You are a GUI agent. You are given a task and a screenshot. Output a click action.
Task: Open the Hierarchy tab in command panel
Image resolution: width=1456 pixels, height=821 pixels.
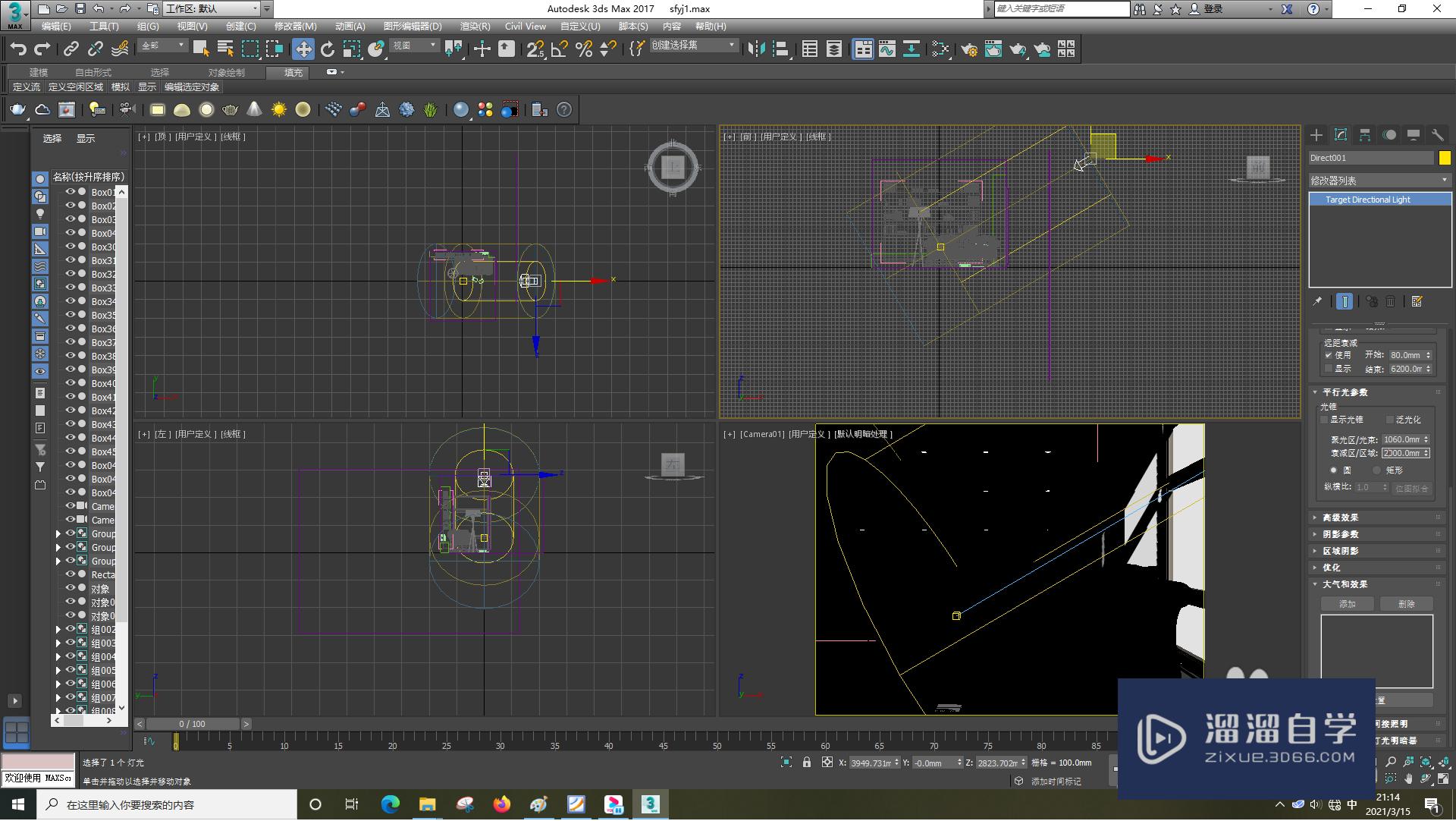point(1365,135)
